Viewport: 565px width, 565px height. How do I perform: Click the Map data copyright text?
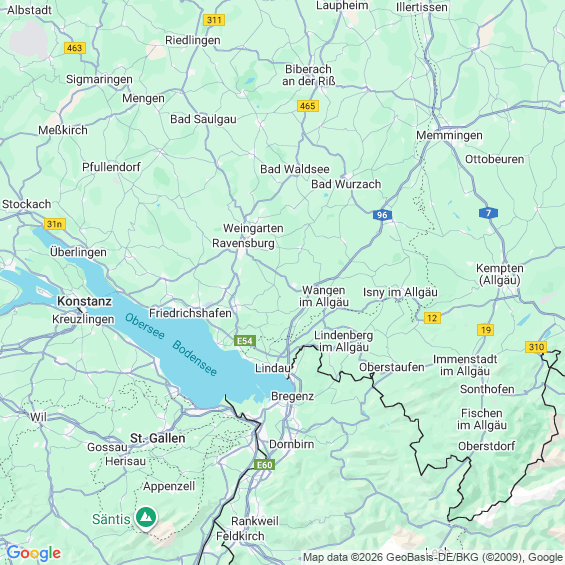[x=433, y=557]
